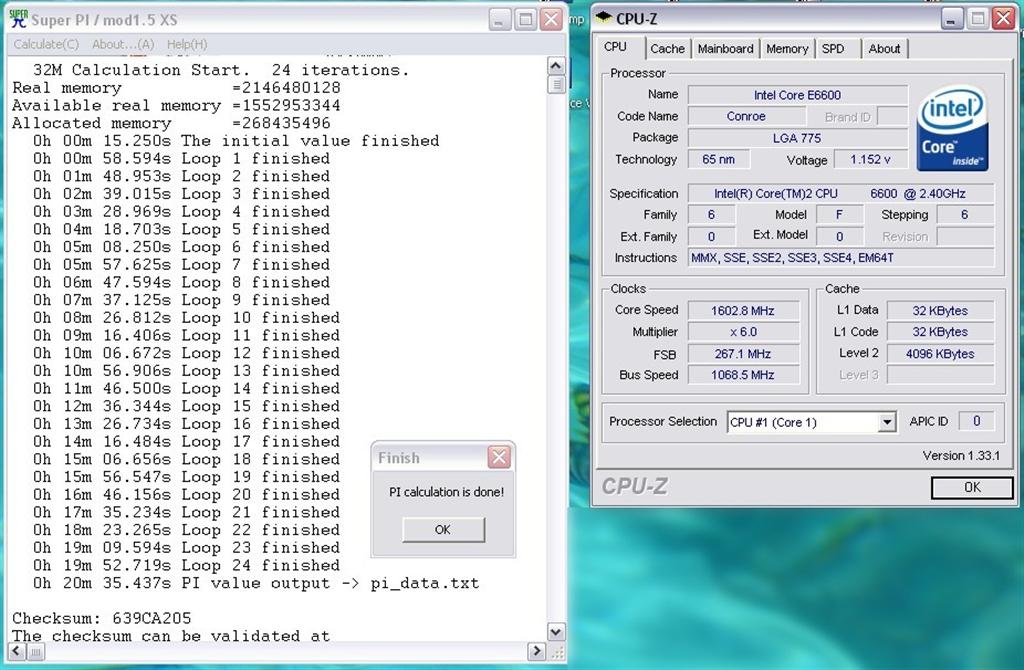The width and height of the screenshot is (1024, 670).
Task: Click the Super PI title bar icon
Action: (18, 19)
